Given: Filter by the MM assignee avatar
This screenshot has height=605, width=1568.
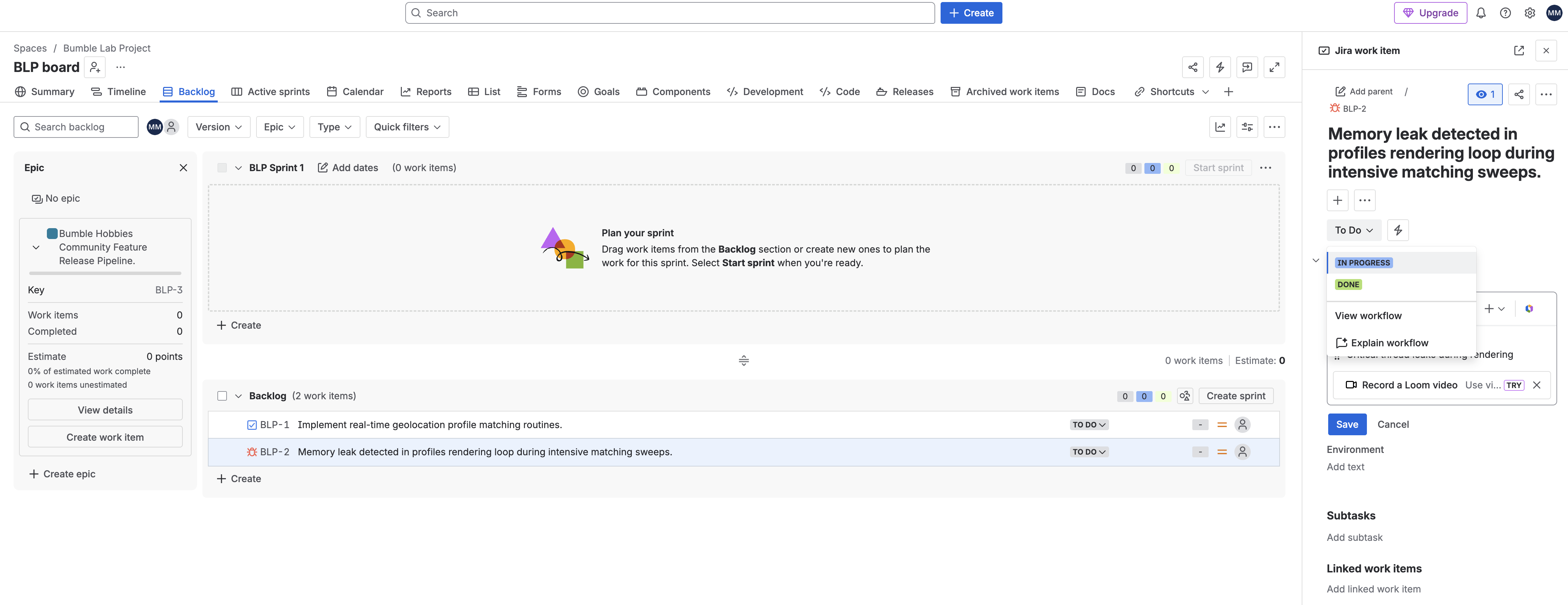Looking at the screenshot, I should [x=155, y=127].
